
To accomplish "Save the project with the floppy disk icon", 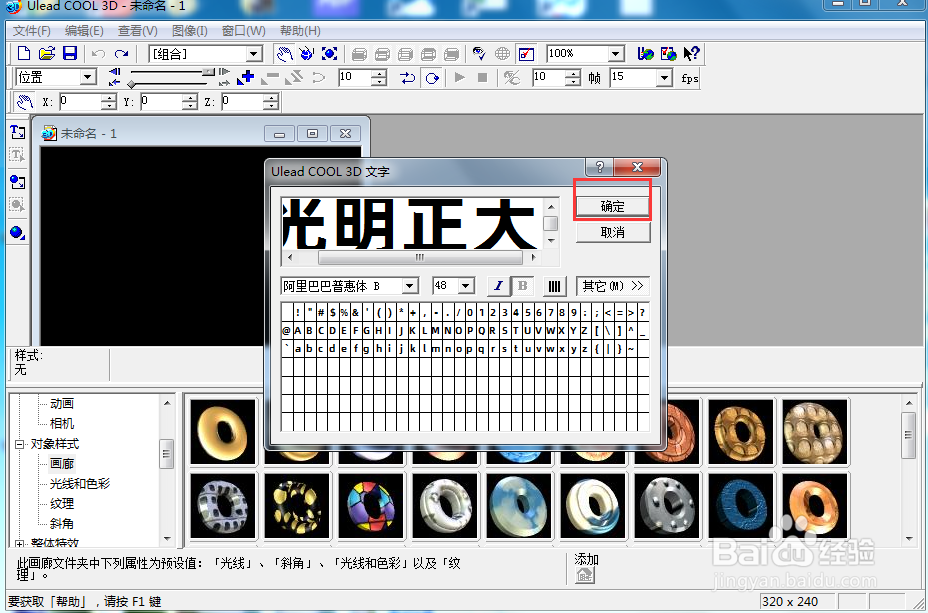I will coord(70,54).
